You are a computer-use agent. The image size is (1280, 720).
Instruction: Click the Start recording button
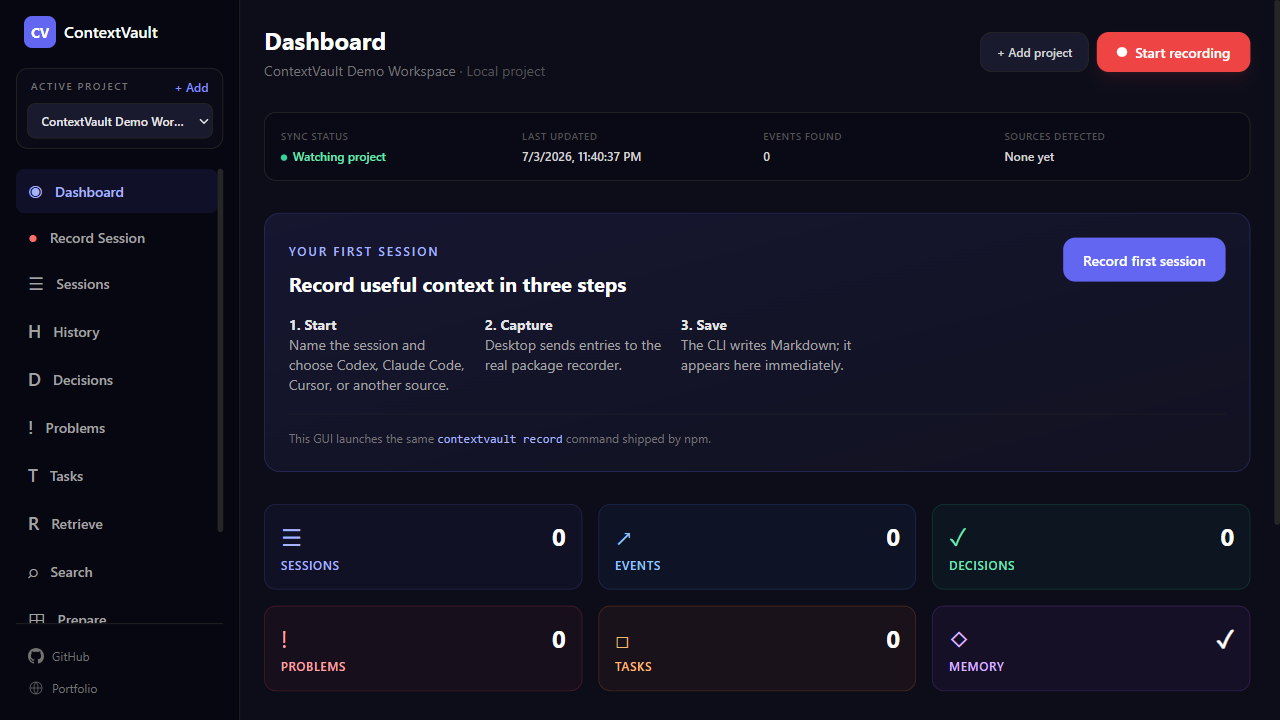click(1173, 52)
